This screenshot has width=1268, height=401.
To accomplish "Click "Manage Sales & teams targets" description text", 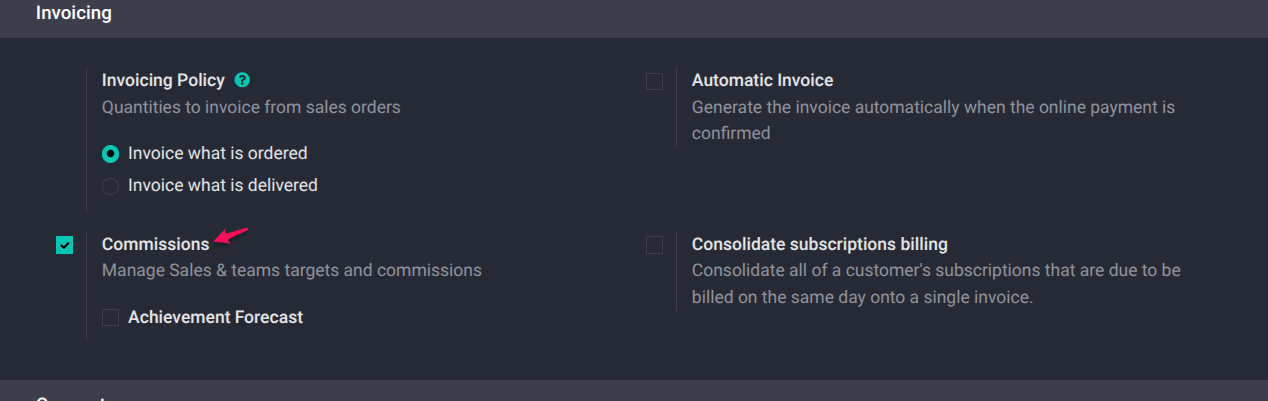I will (291, 270).
